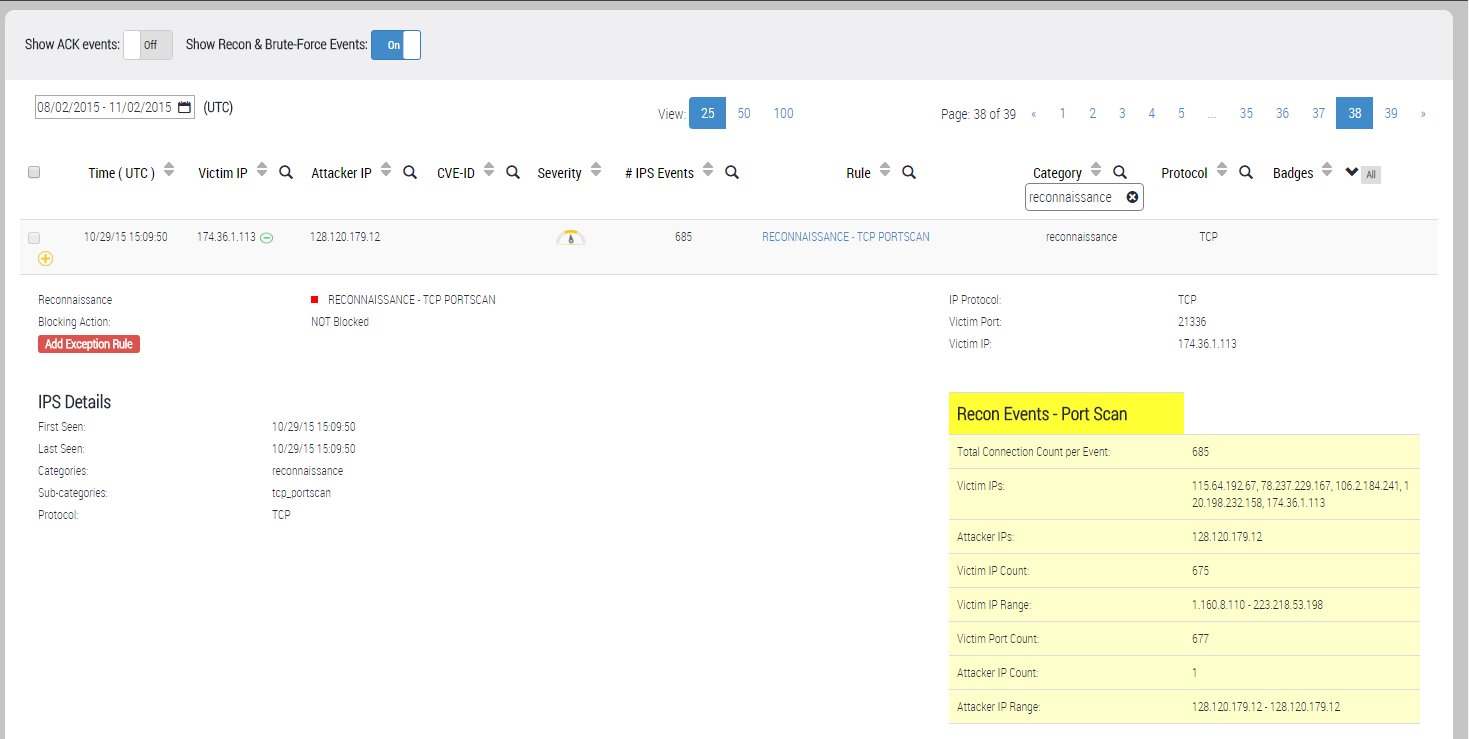Set view to 25 rows
1469x739 pixels.
click(707, 113)
